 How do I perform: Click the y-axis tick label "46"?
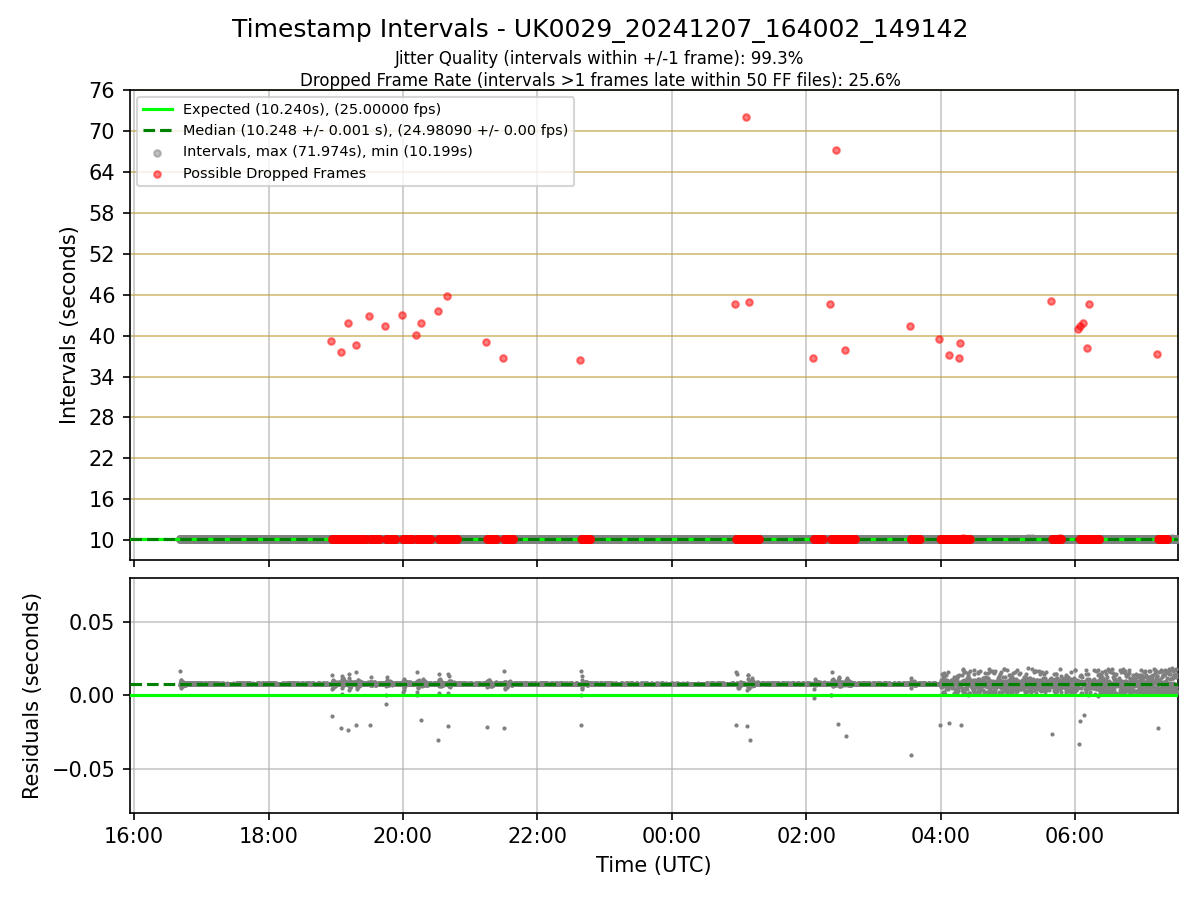pos(104,295)
